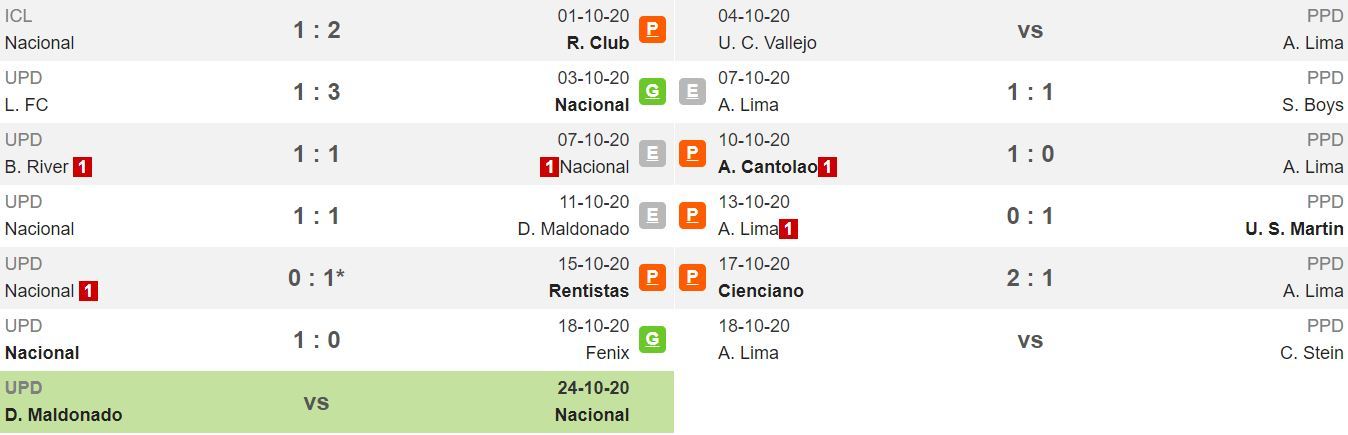
Task: Click the grey E badge for B. River vs Nacional
Action: point(652,153)
